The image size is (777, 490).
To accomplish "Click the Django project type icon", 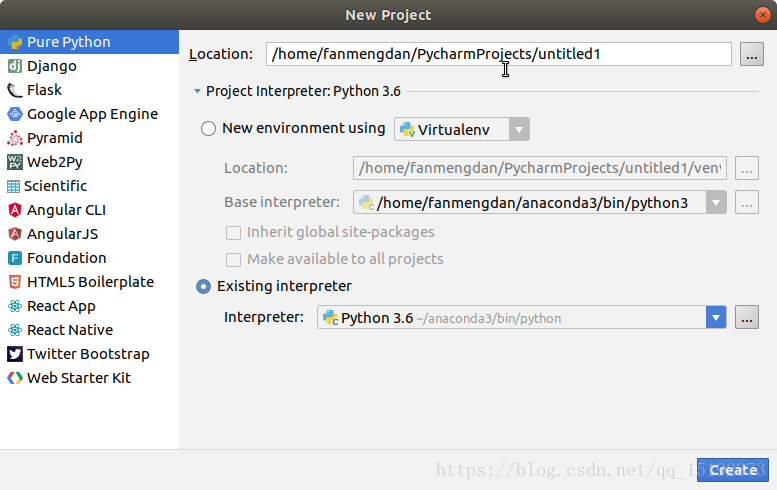I will coord(15,66).
